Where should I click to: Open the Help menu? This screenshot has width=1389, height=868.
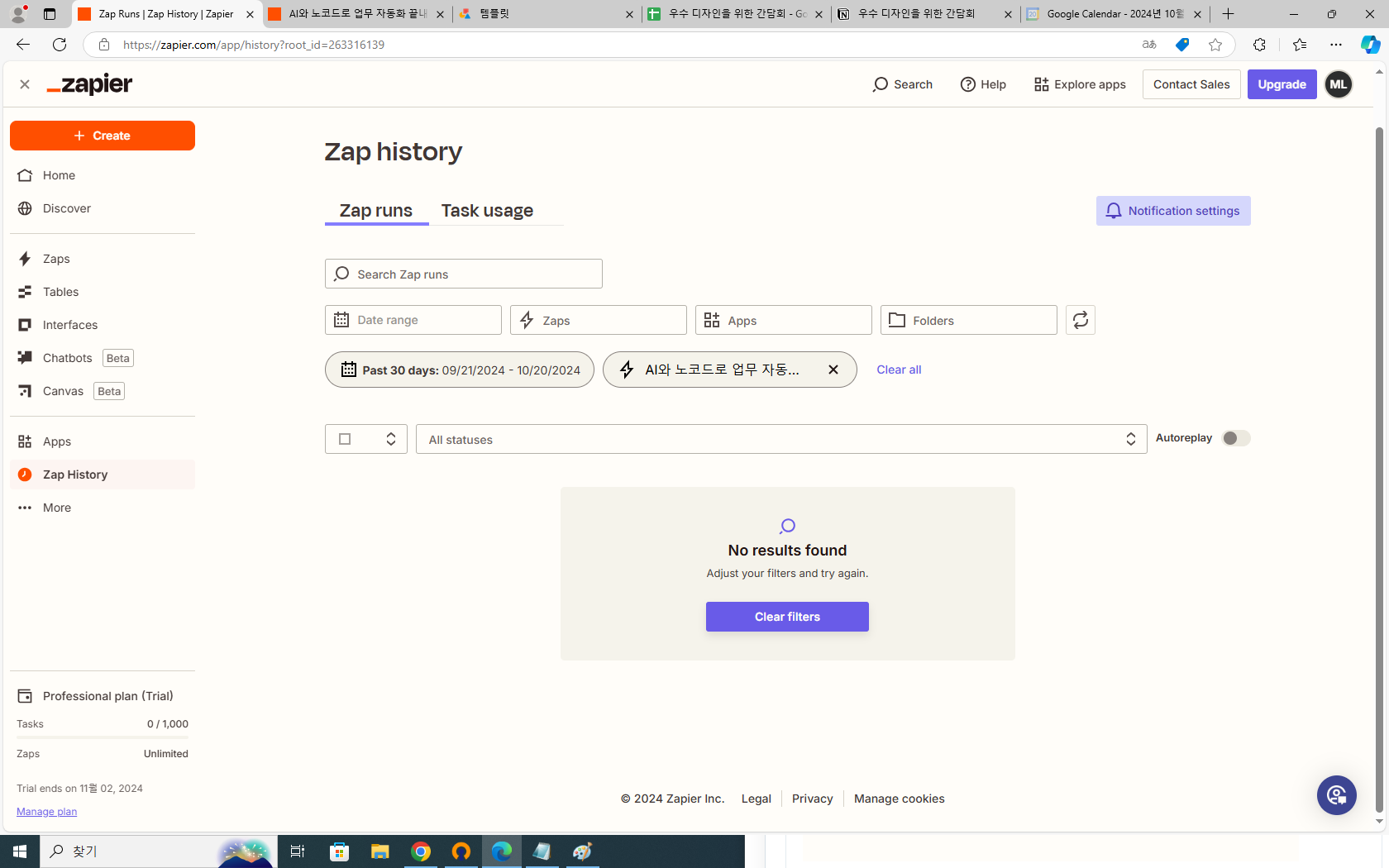pyautogui.click(x=983, y=84)
